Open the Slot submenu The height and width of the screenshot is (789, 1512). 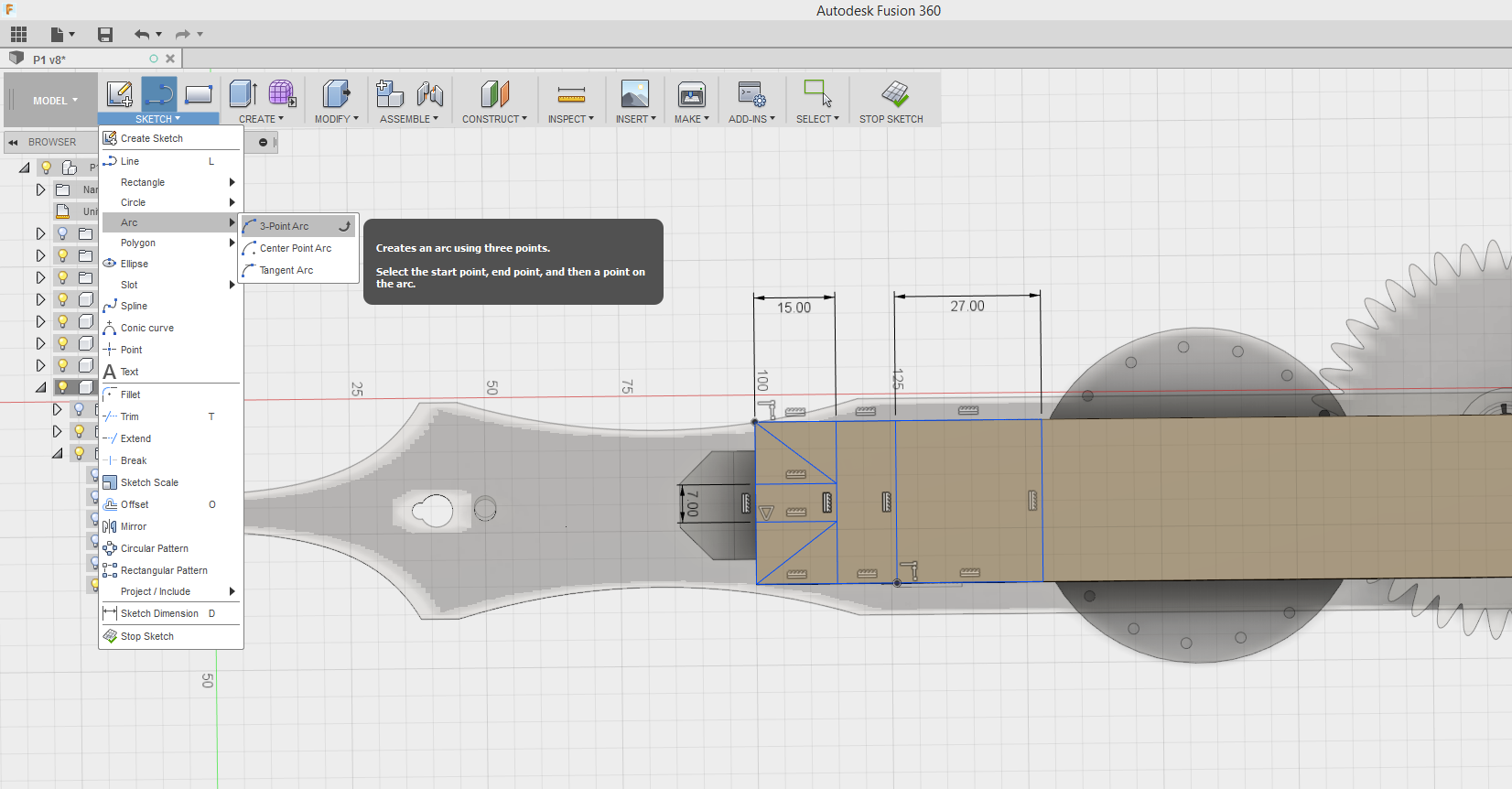tap(171, 285)
